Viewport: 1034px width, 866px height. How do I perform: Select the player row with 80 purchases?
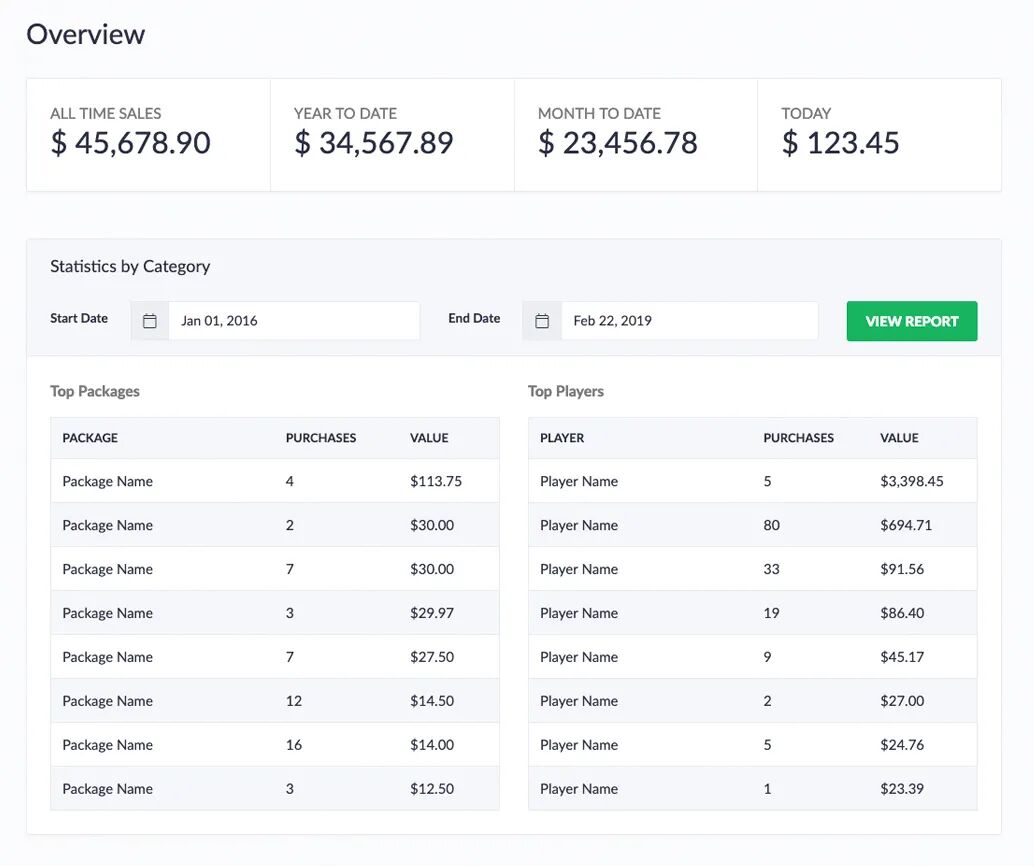tap(752, 525)
